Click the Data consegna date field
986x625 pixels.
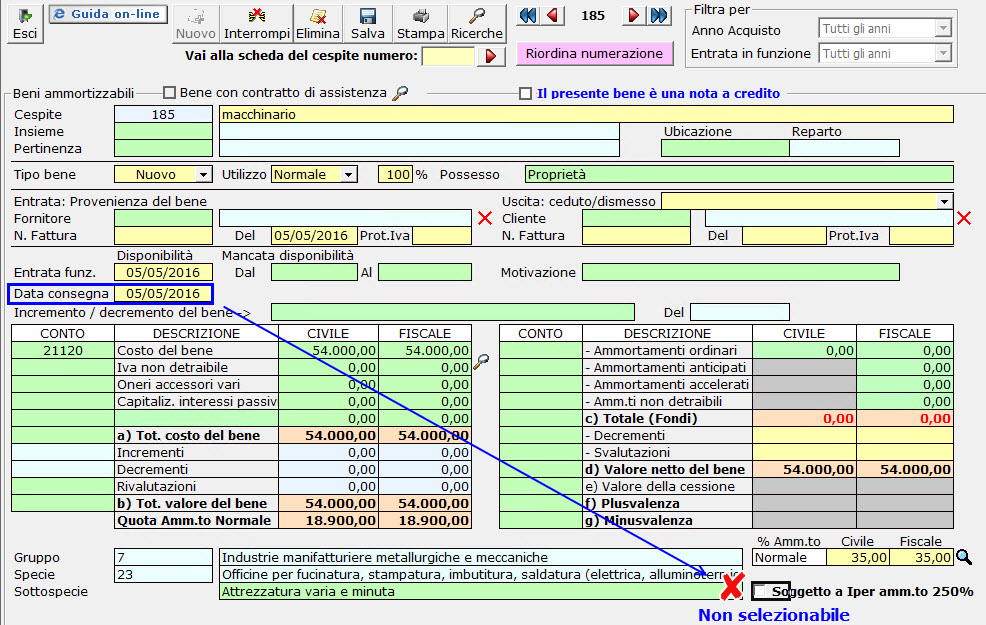click(163, 294)
